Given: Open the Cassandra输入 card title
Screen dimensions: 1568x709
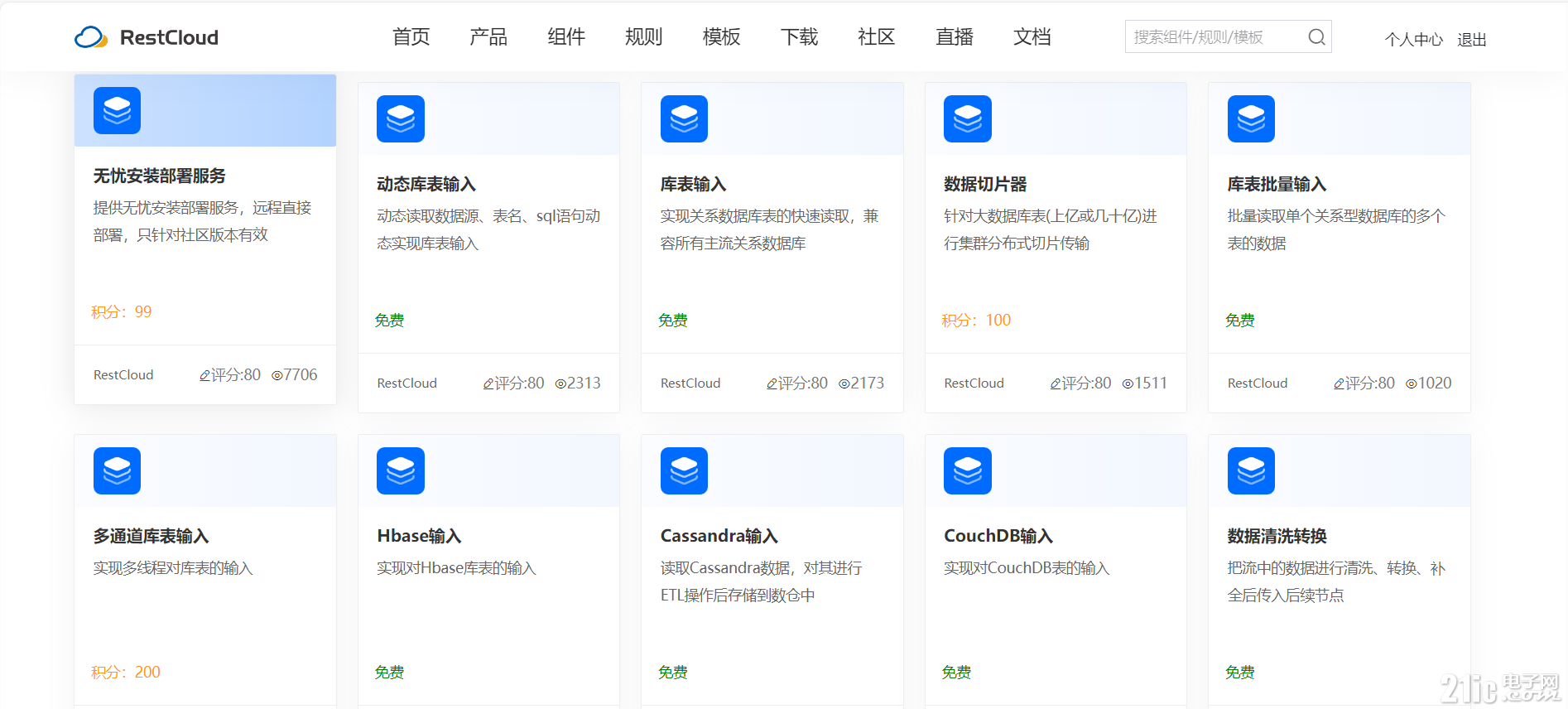Looking at the screenshot, I should tap(719, 536).
